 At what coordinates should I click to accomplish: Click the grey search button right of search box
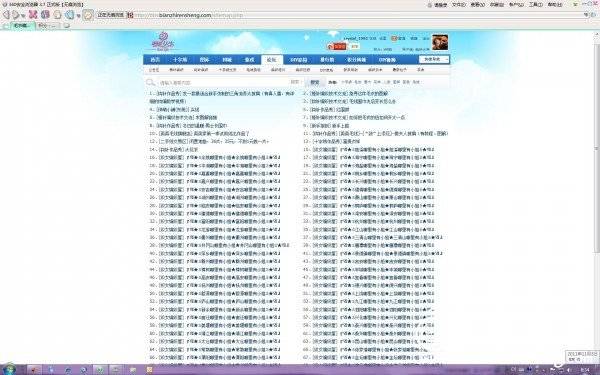tap(315, 82)
